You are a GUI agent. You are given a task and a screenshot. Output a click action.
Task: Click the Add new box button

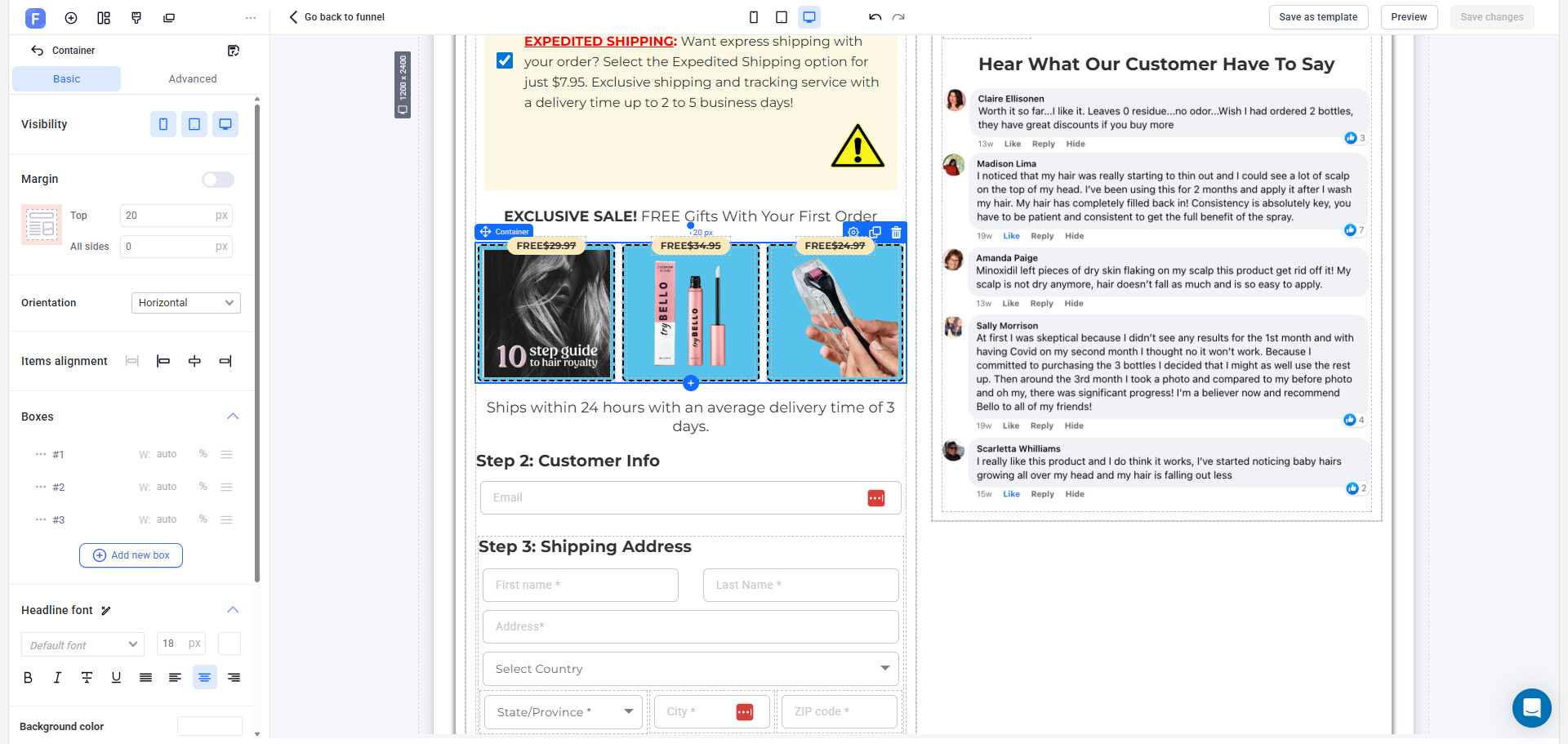131,555
